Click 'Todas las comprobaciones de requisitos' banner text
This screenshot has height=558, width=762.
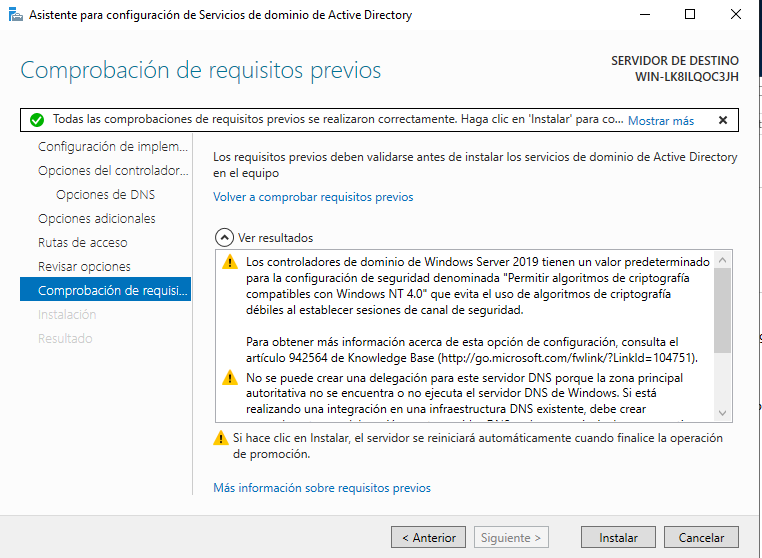(338, 119)
